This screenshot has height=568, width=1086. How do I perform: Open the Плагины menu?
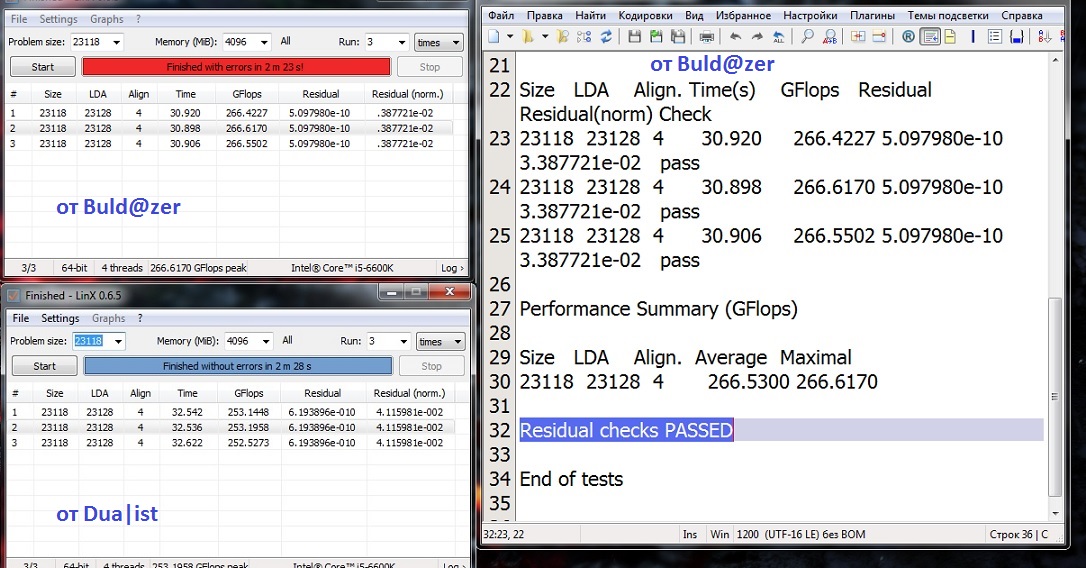[872, 16]
